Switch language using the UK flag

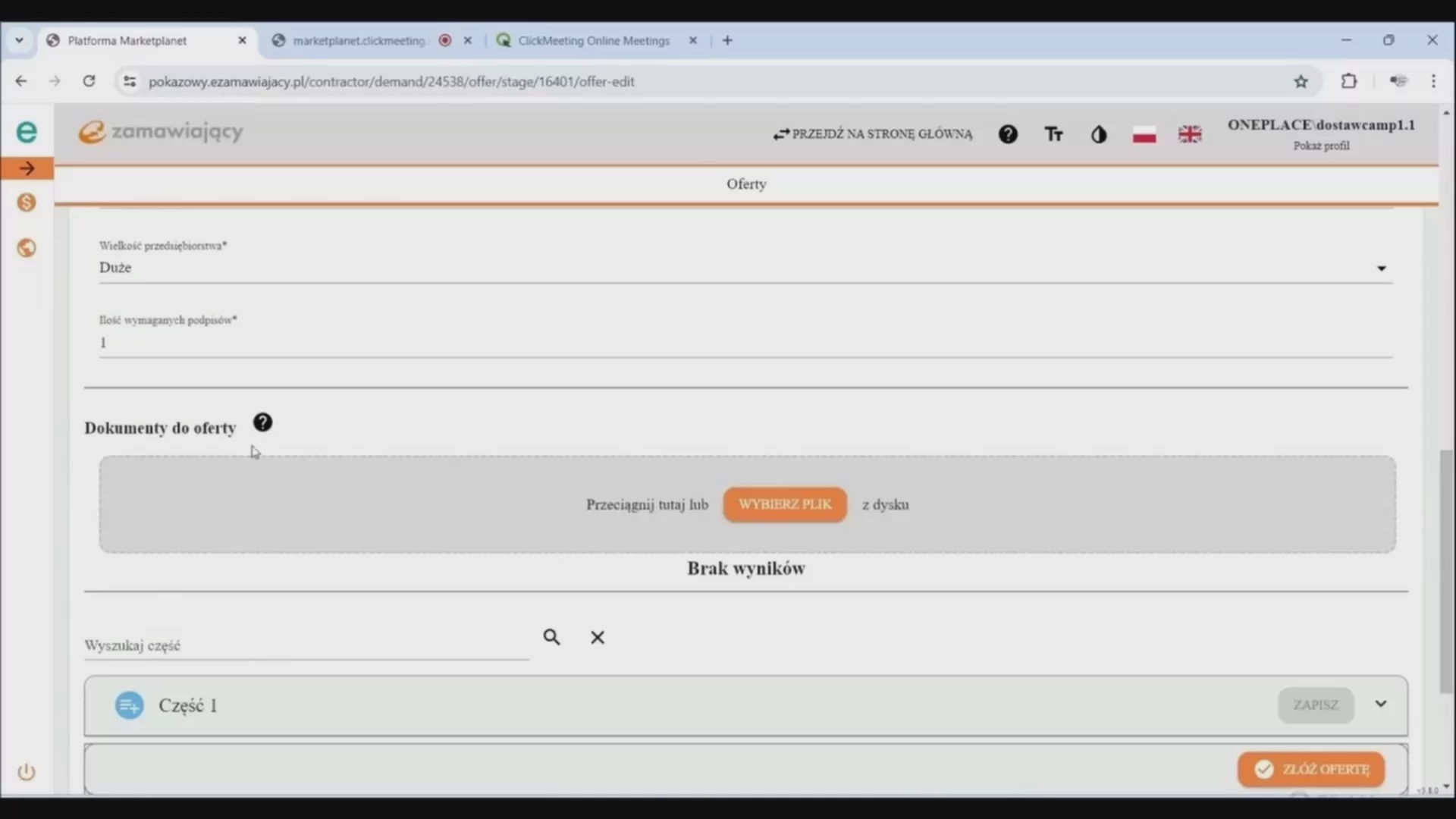tap(1189, 134)
